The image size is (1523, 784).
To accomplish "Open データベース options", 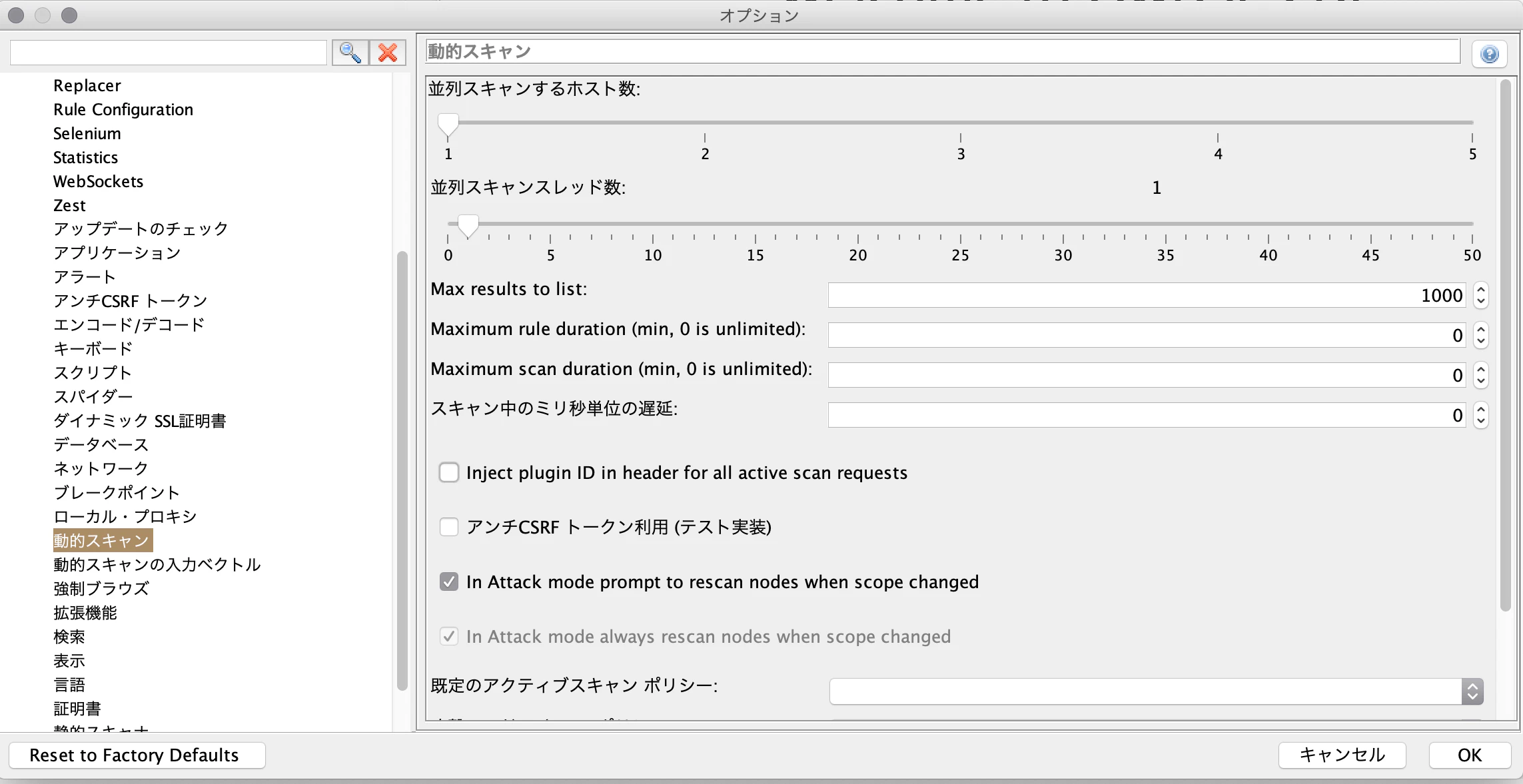I will [x=101, y=444].
